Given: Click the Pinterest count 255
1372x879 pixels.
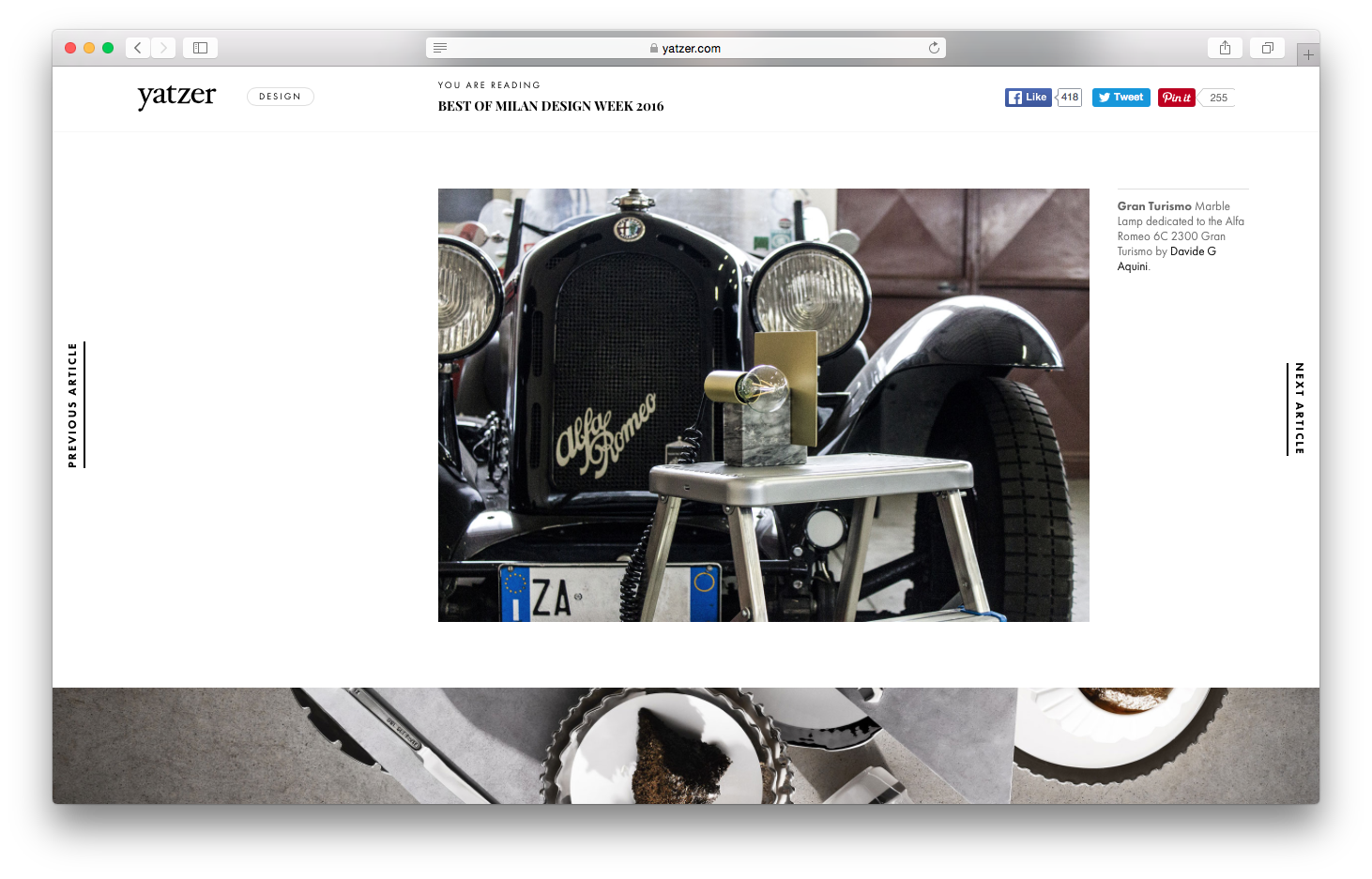Looking at the screenshot, I should (x=1218, y=98).
